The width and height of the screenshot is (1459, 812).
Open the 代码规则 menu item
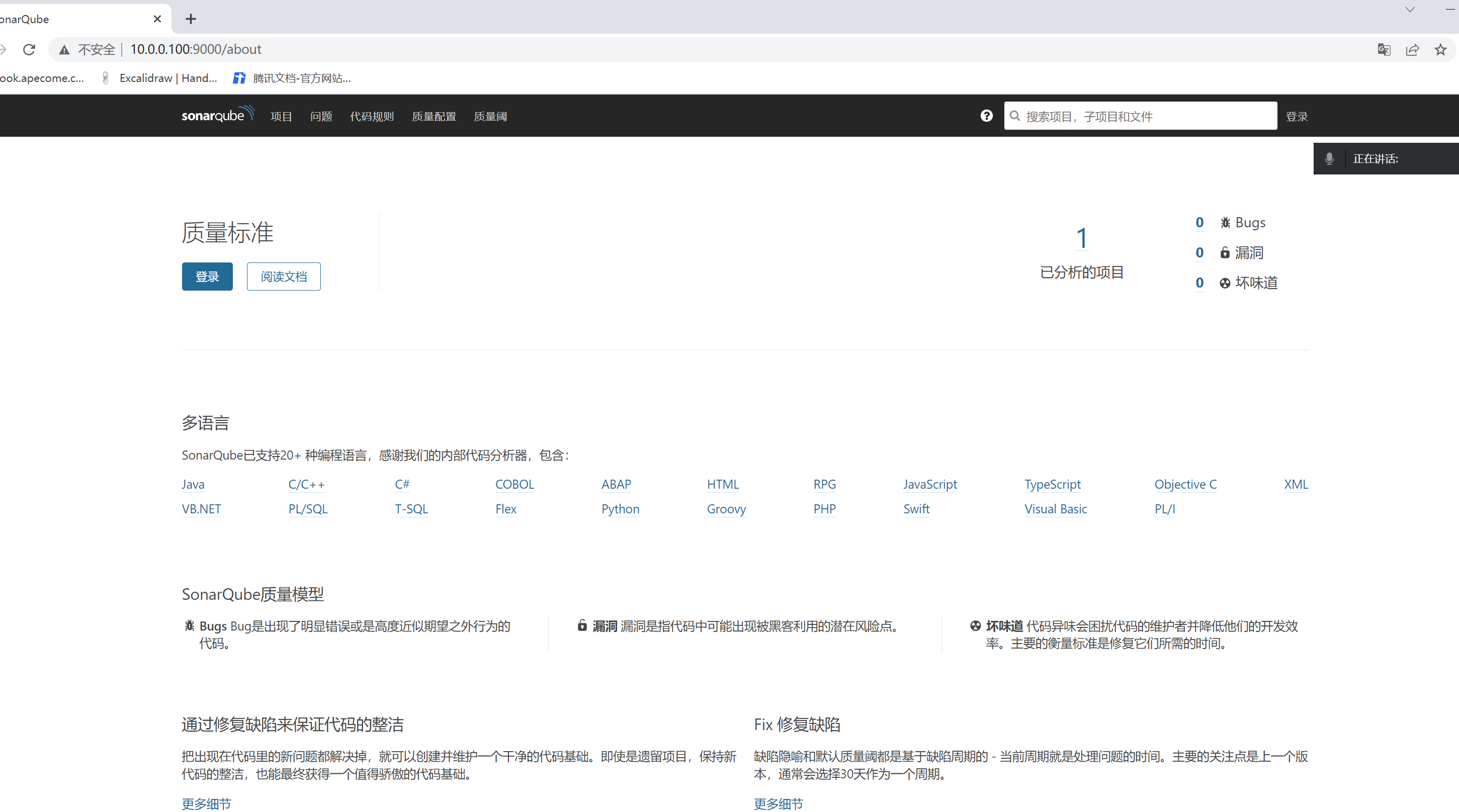pyautogui.click(x=372, y=116)
